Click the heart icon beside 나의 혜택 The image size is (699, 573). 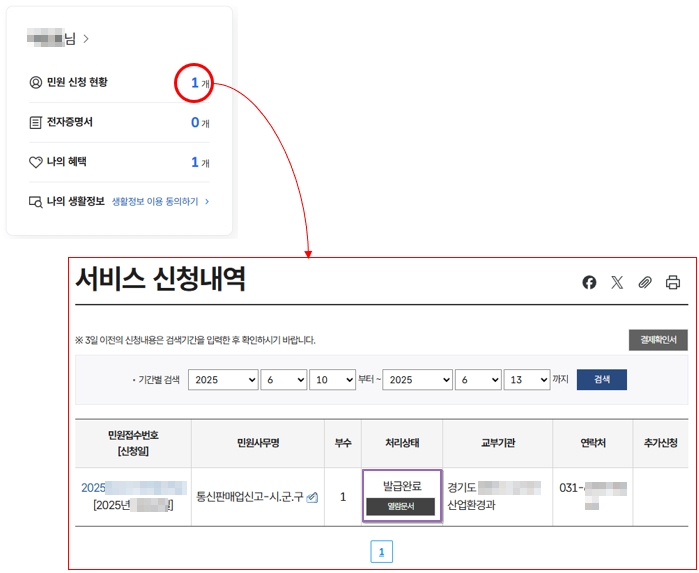click(36, 162)
